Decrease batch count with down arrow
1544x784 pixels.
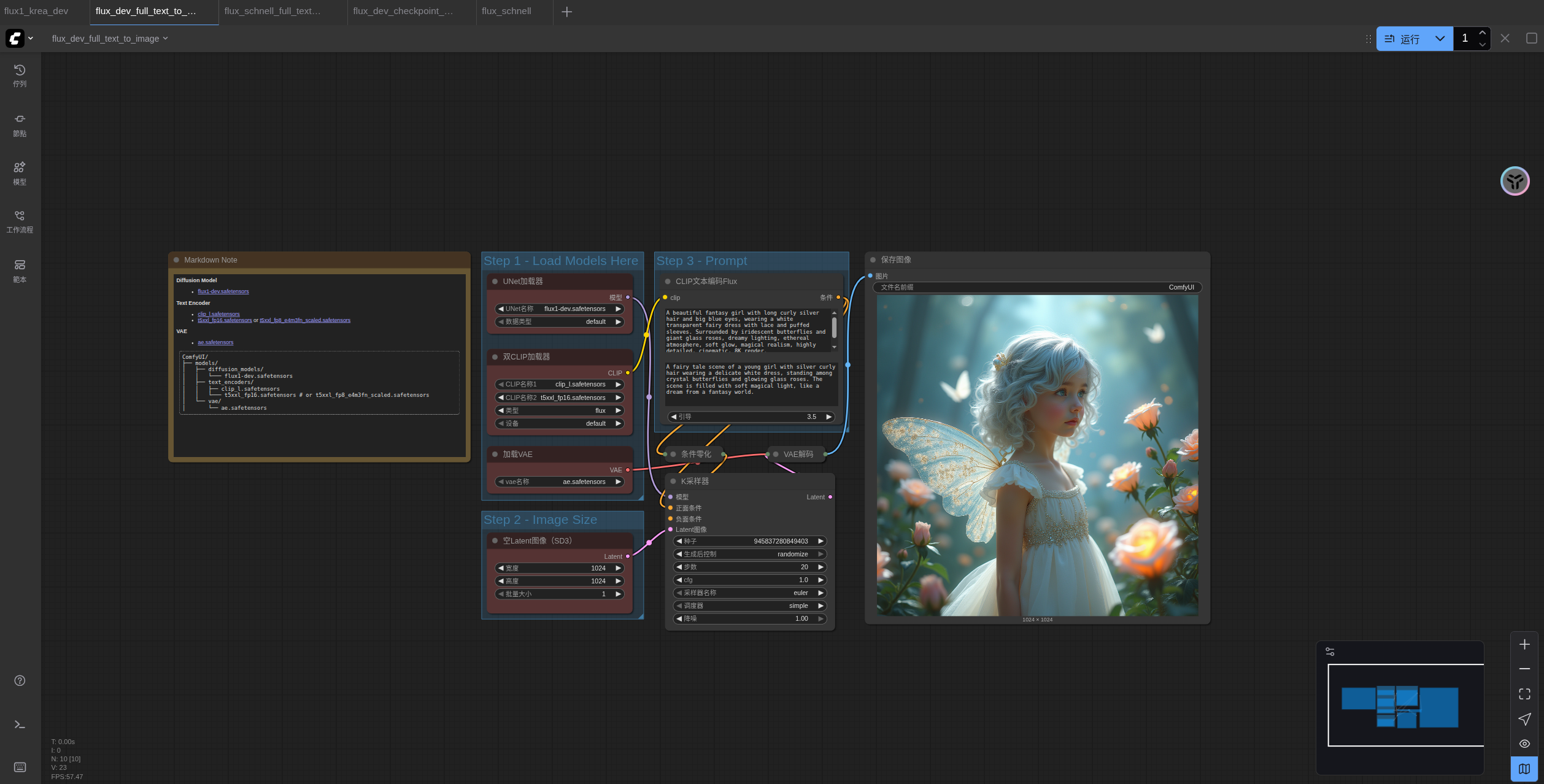point(1482,44)
